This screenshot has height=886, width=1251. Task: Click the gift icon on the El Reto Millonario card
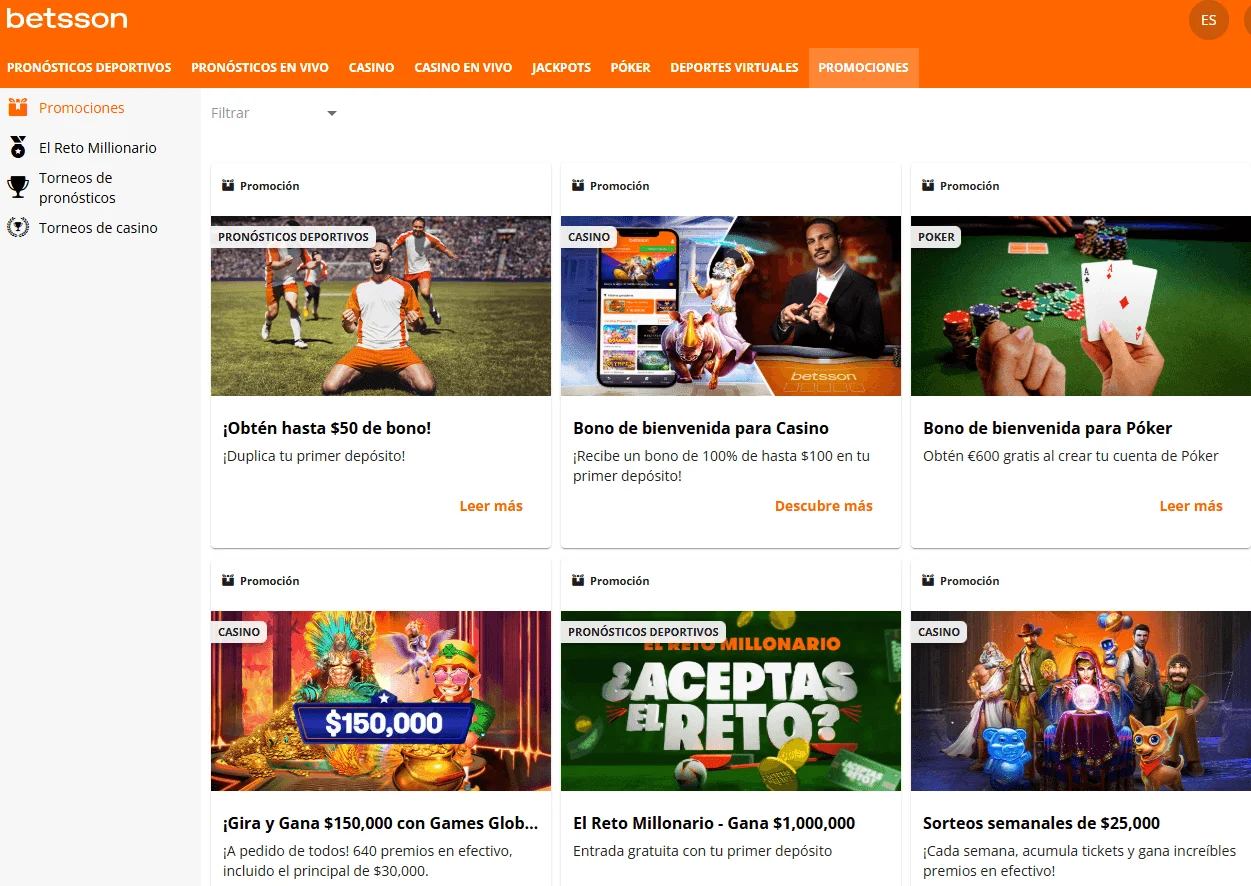[578, 580]
